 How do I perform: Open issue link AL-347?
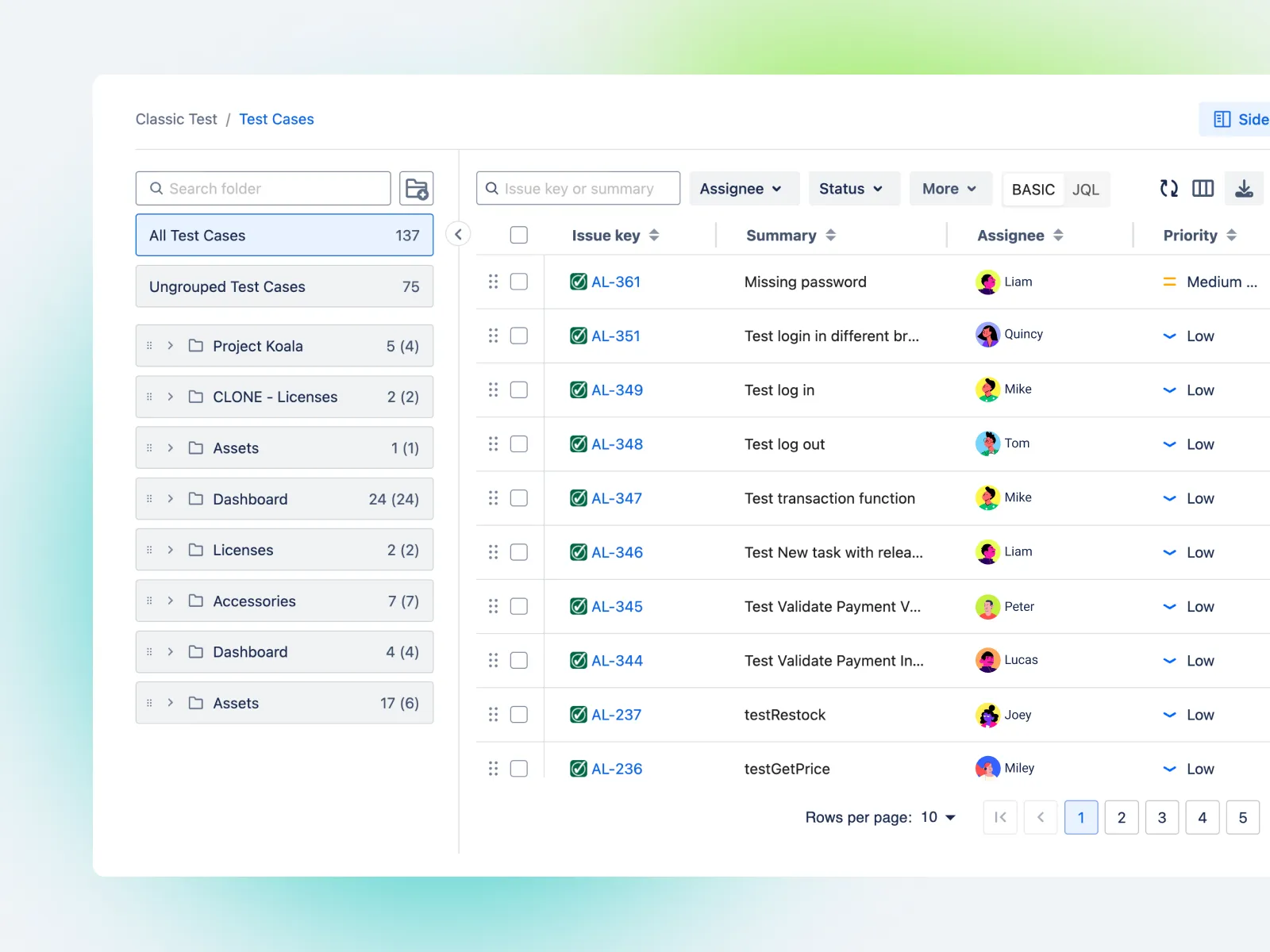[x=616, y=499]
